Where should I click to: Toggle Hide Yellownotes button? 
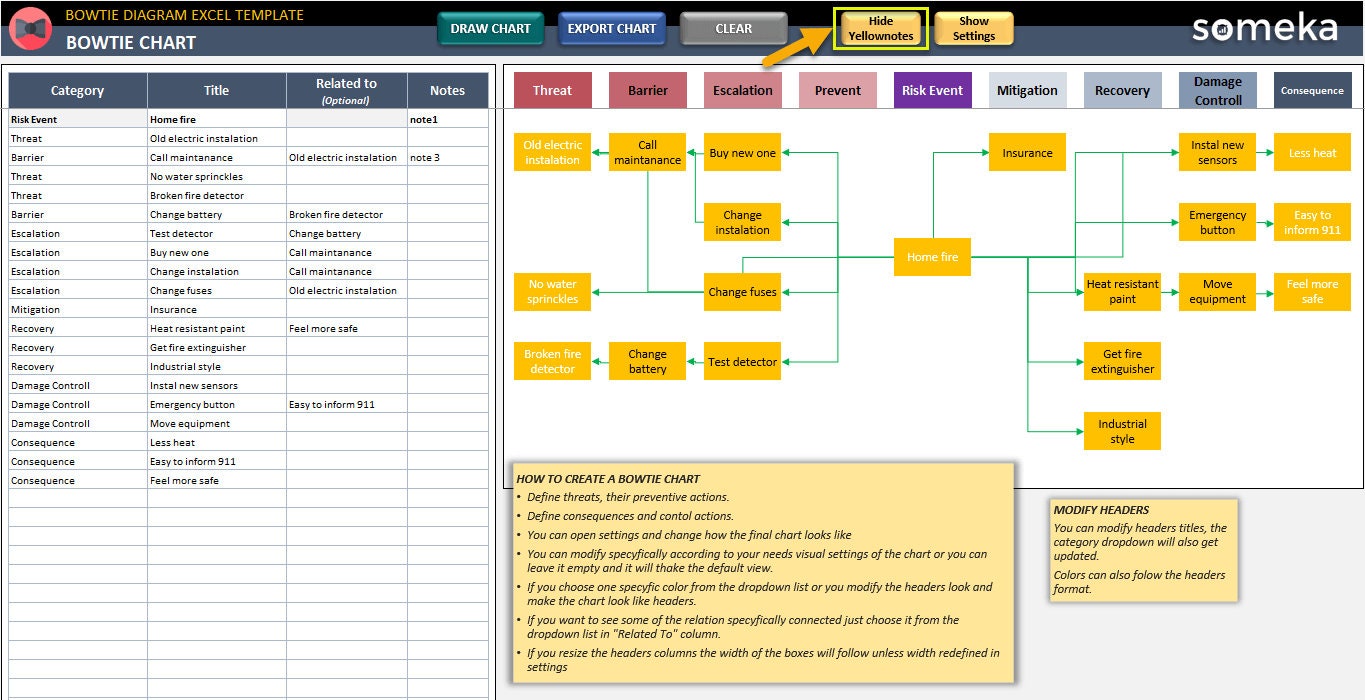(881, 29)
